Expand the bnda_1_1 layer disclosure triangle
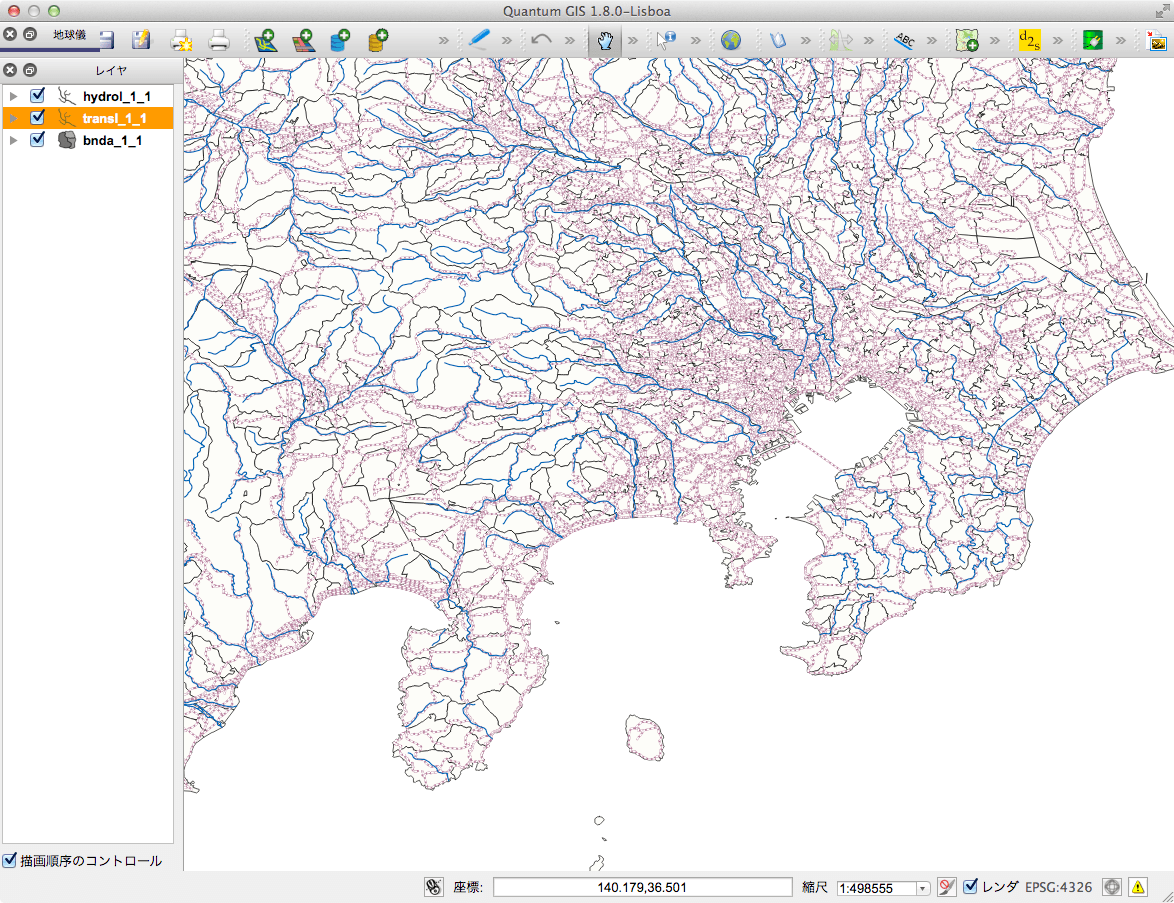This screenshot has width=1174, height=903. coord(13,140)
